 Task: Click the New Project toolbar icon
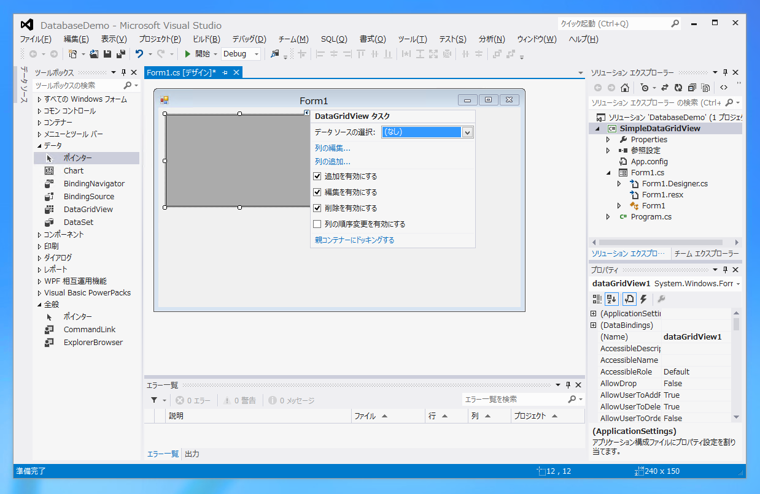point(73,54)
